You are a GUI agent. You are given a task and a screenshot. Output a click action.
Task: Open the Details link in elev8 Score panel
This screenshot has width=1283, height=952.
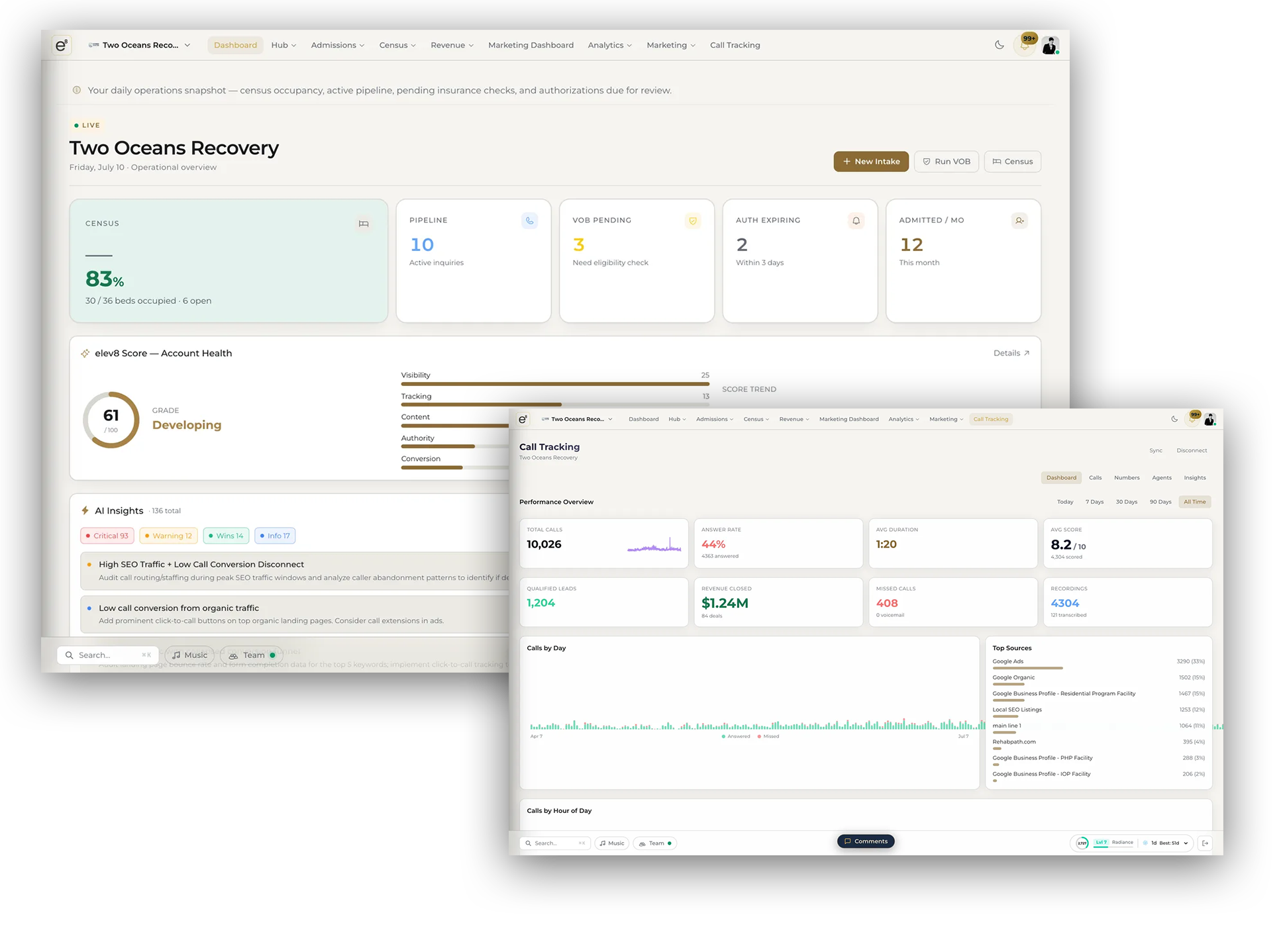coord(1011,354)
